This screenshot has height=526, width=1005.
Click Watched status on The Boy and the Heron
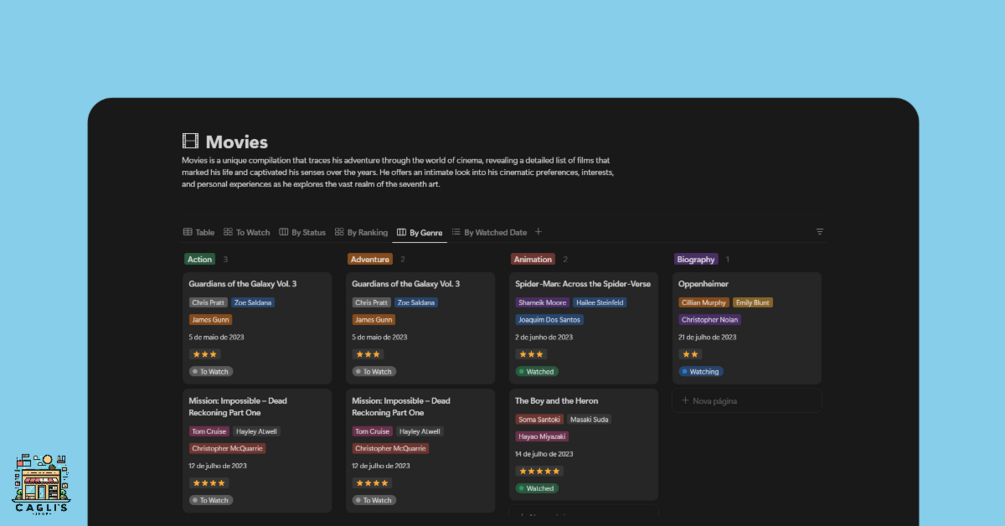point(536,488)
